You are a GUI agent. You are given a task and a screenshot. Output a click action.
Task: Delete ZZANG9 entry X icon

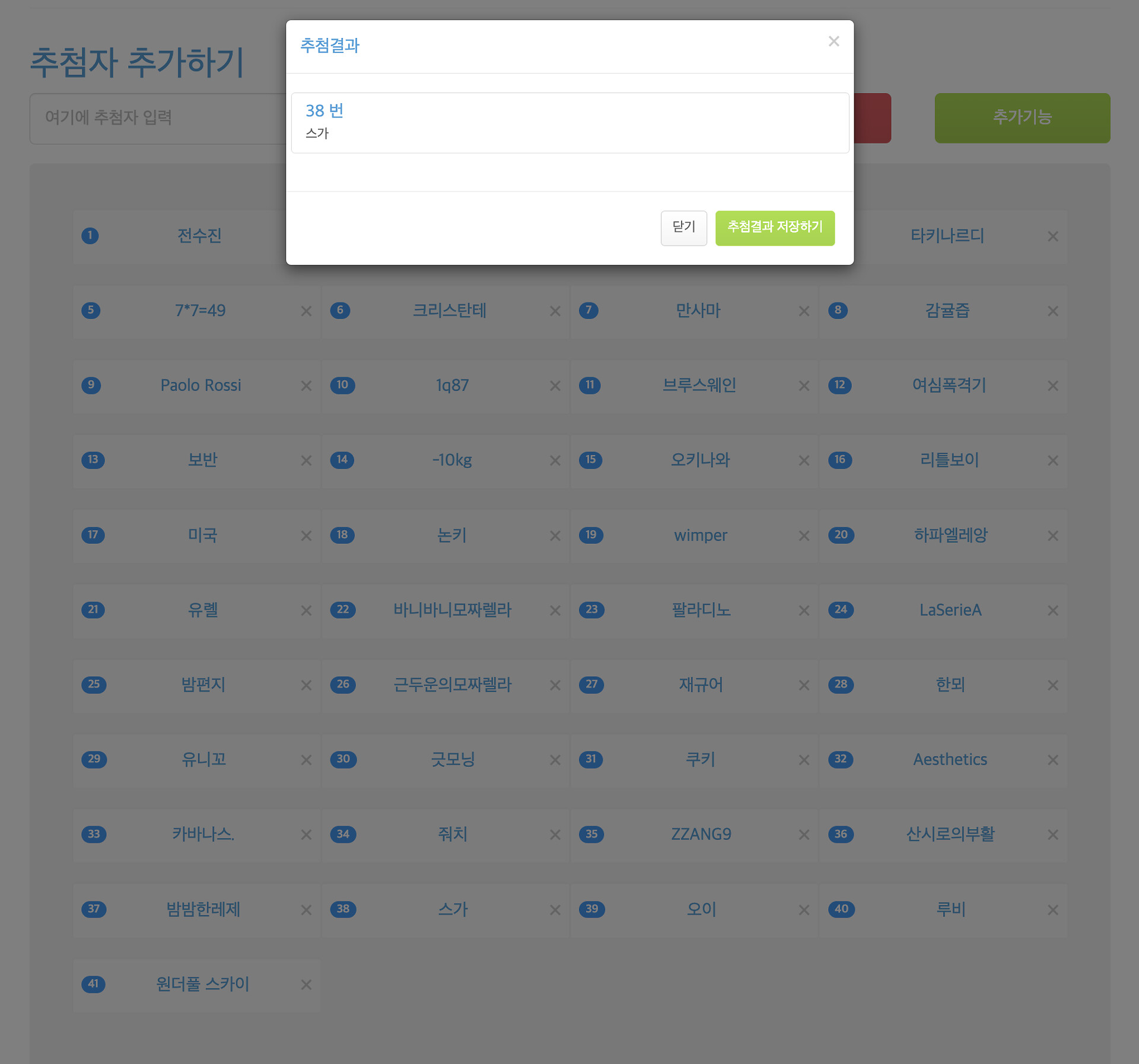(804, 834)
